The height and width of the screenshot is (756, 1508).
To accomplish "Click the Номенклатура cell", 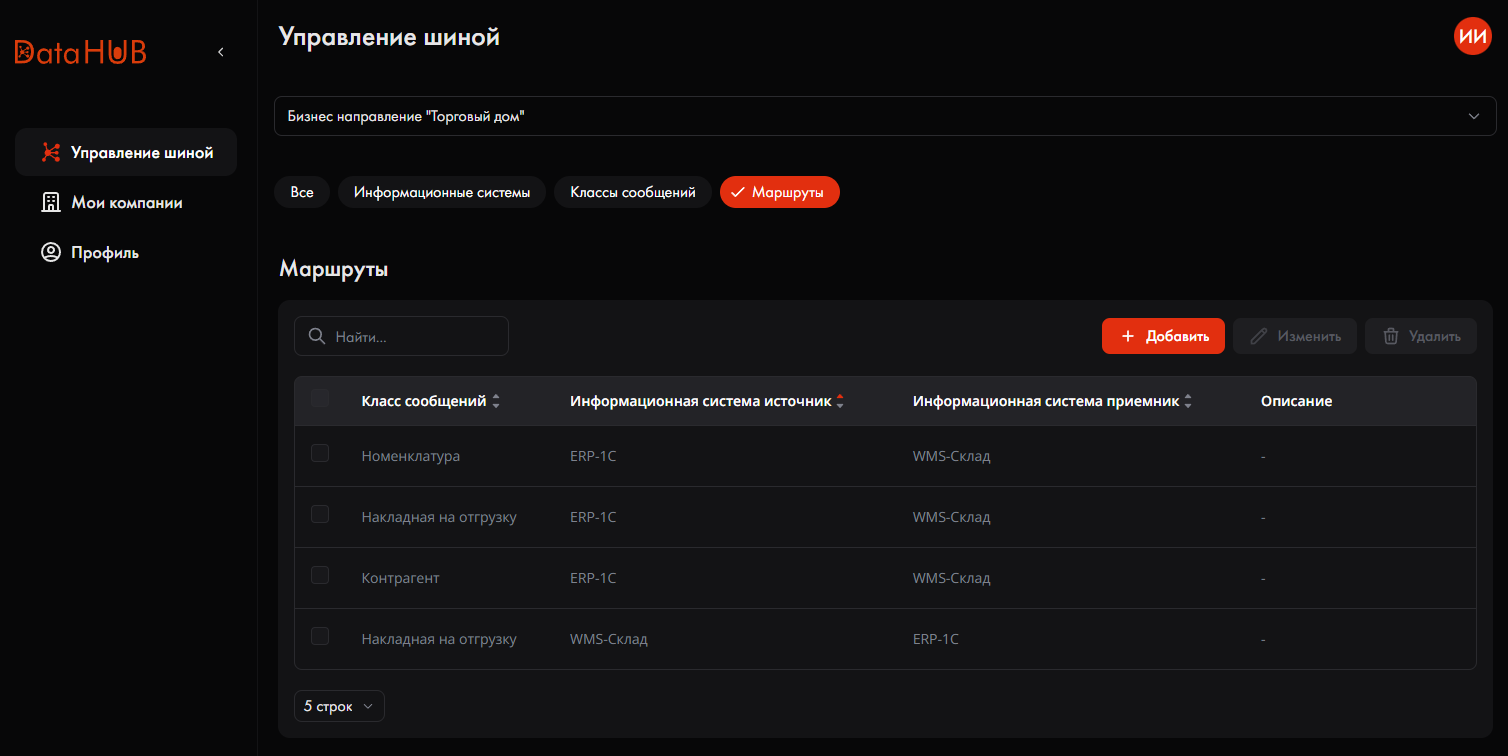I will point(411,456).
